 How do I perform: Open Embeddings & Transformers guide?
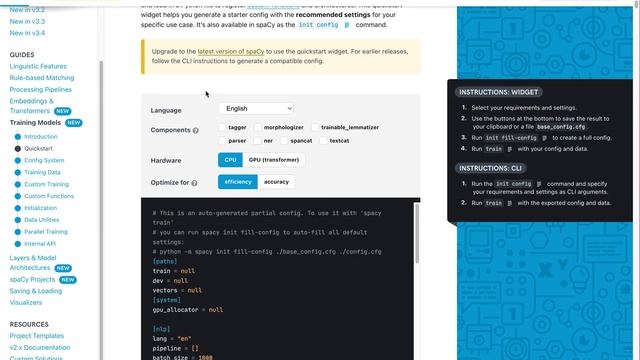tap(32, 106)
